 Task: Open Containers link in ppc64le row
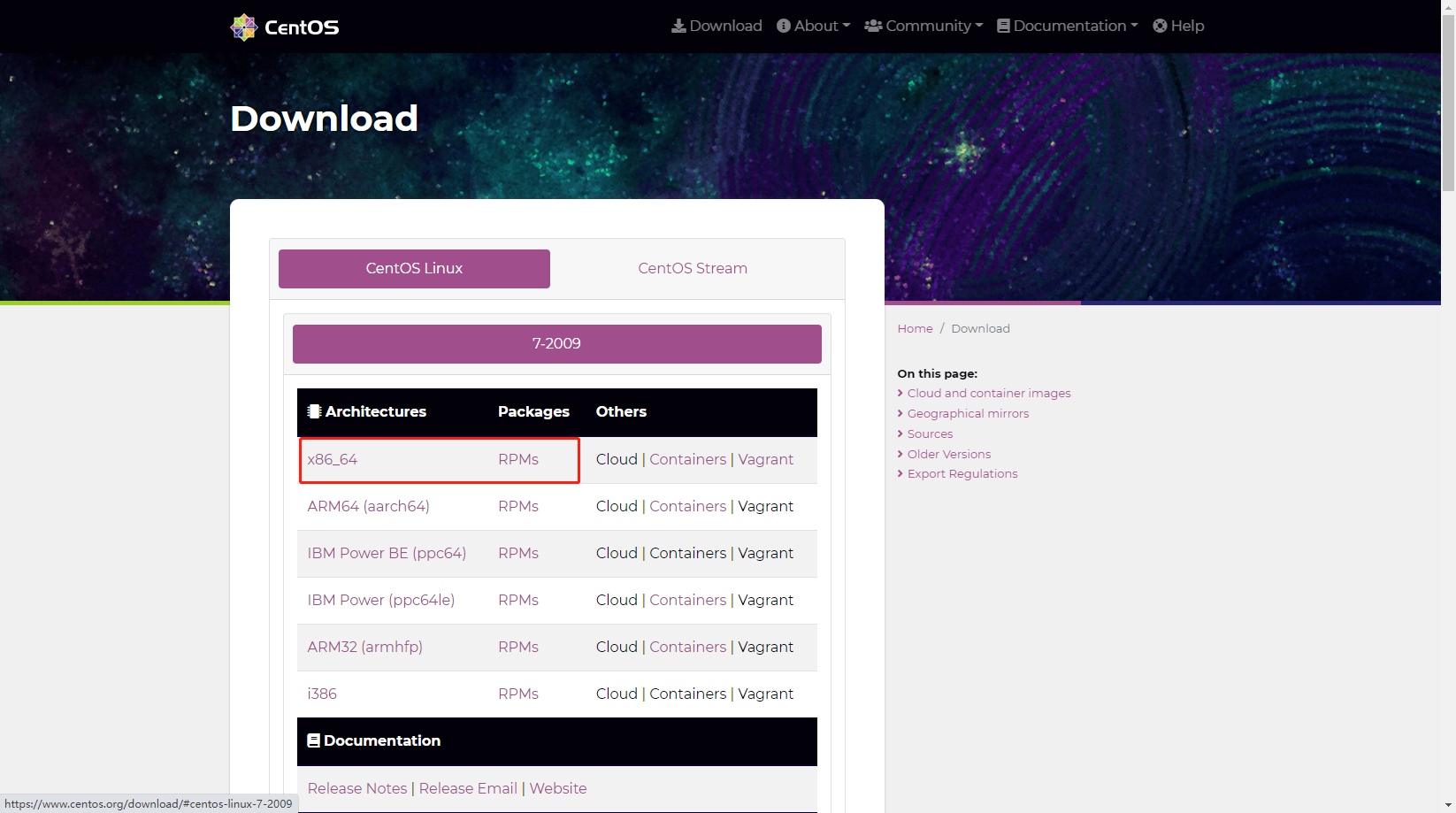tap(688, 600)
